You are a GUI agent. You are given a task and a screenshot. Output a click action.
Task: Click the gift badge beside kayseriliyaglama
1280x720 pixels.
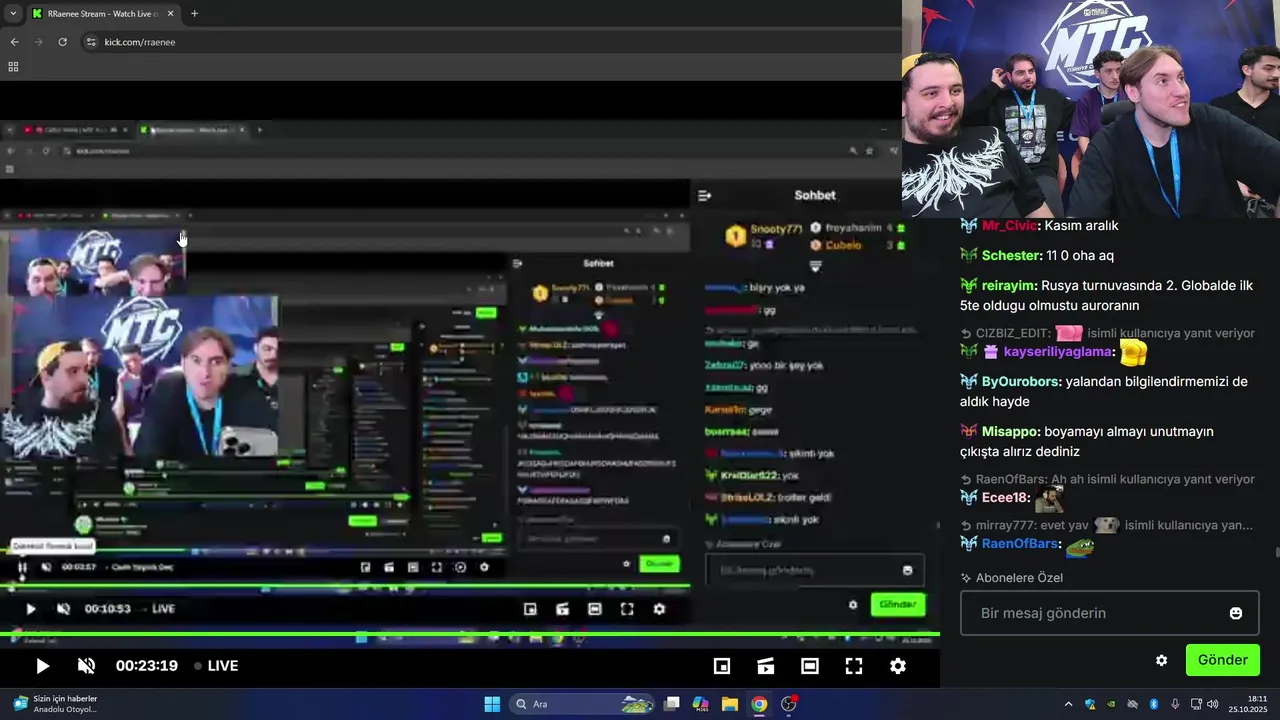(991, 352)
